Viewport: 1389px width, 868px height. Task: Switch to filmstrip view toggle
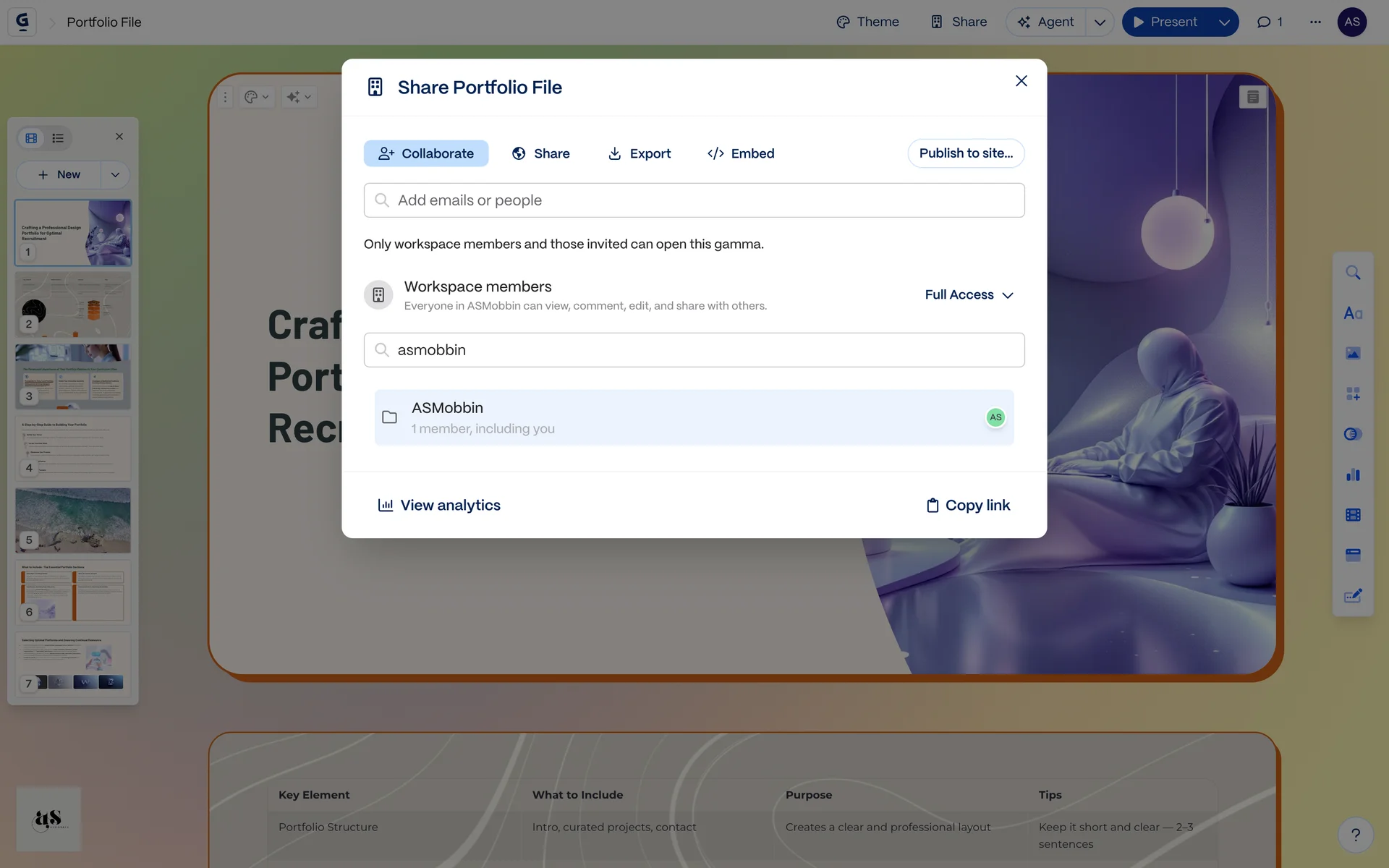(31, 137)
